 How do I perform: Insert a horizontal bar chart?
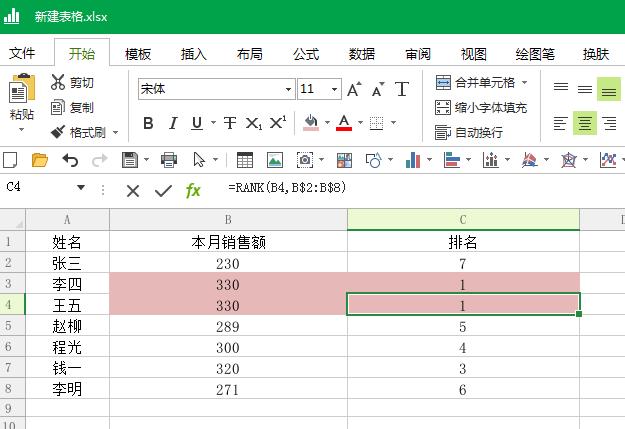[x=452, y=160]
